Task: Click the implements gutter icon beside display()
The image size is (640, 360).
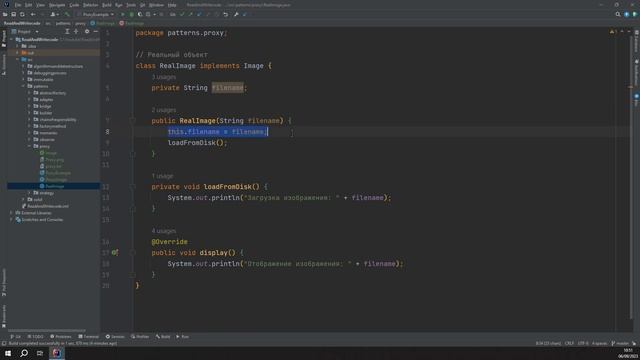Action: click(115, 253)
